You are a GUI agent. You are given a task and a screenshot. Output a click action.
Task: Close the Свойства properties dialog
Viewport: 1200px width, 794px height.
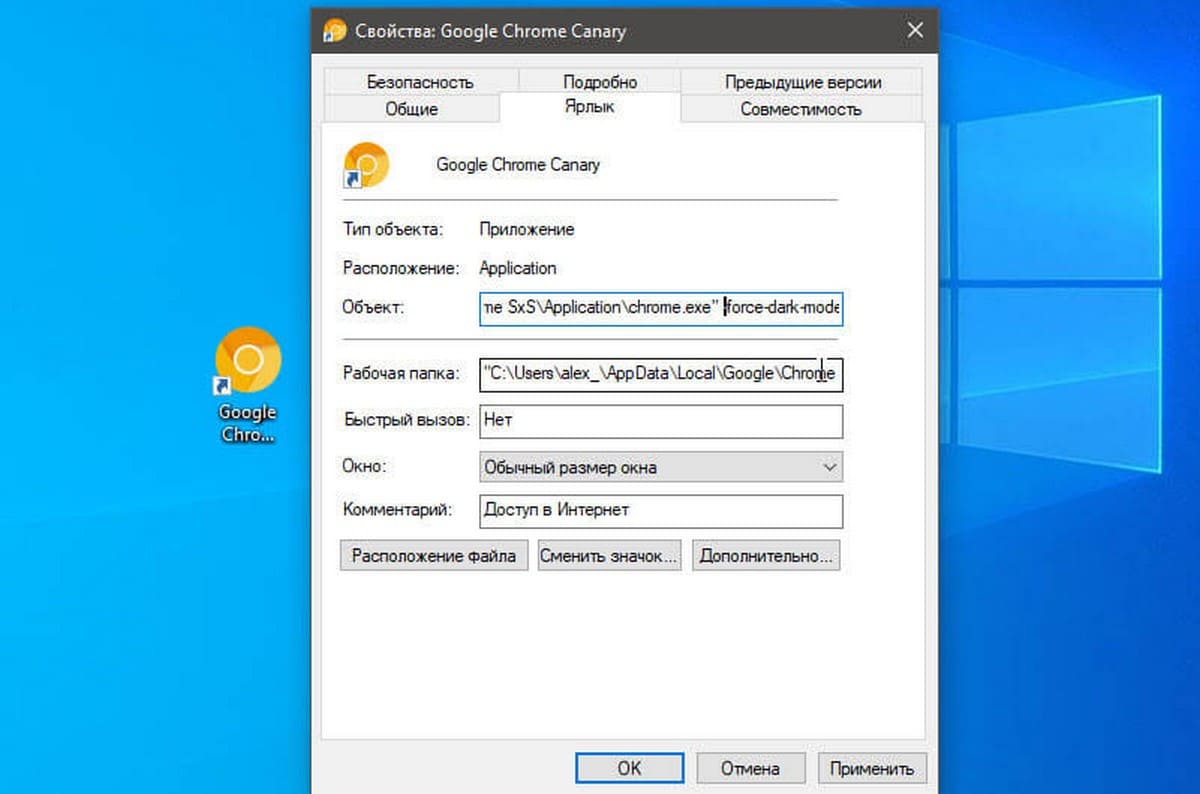tap(915, 31)
